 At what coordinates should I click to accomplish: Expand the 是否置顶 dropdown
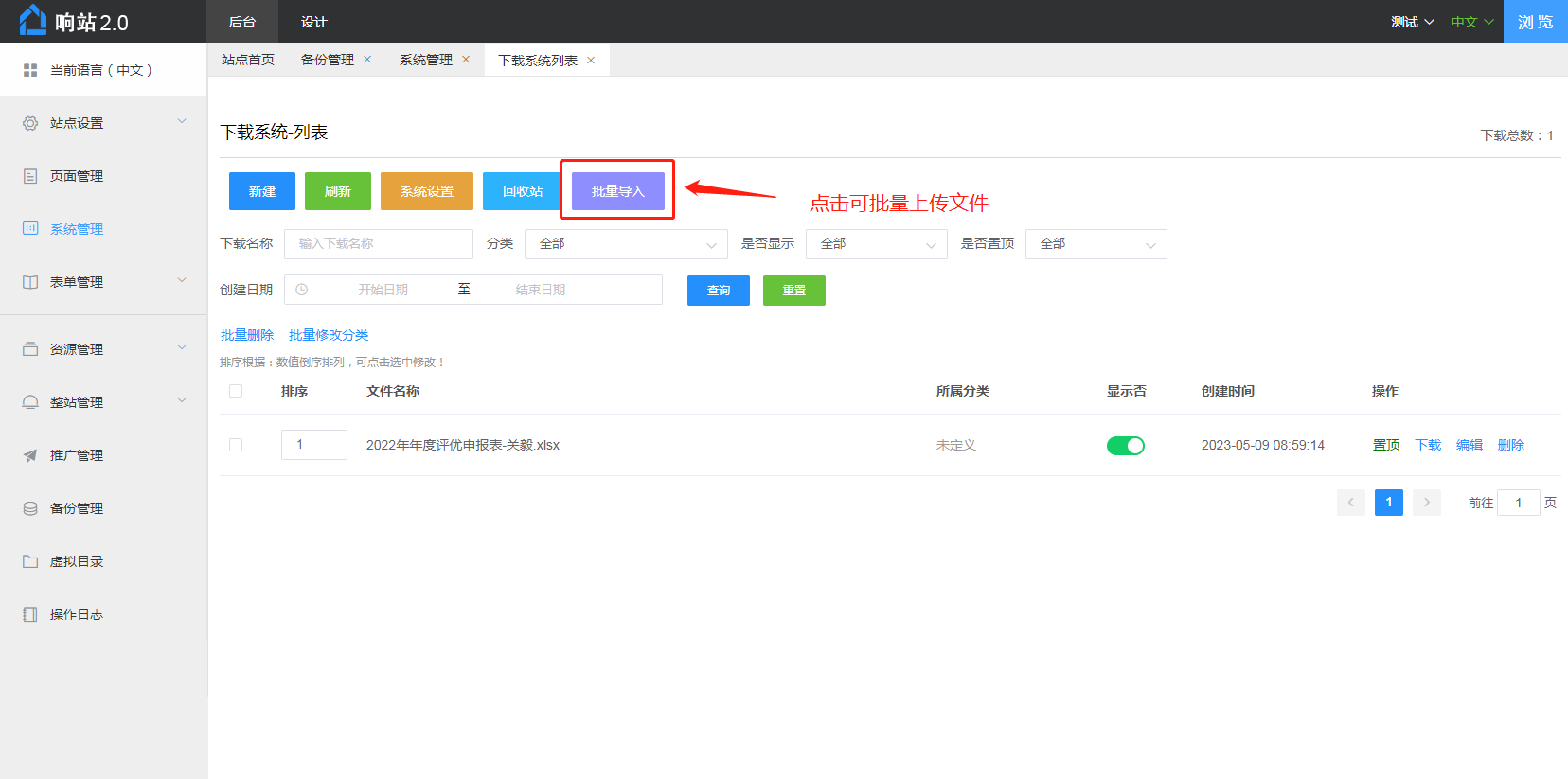coord(1096,244)
